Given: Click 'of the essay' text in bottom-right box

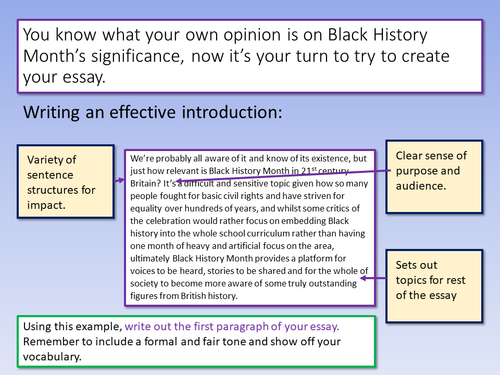Looking at the screenshot, I should click(x=426, y=295).
